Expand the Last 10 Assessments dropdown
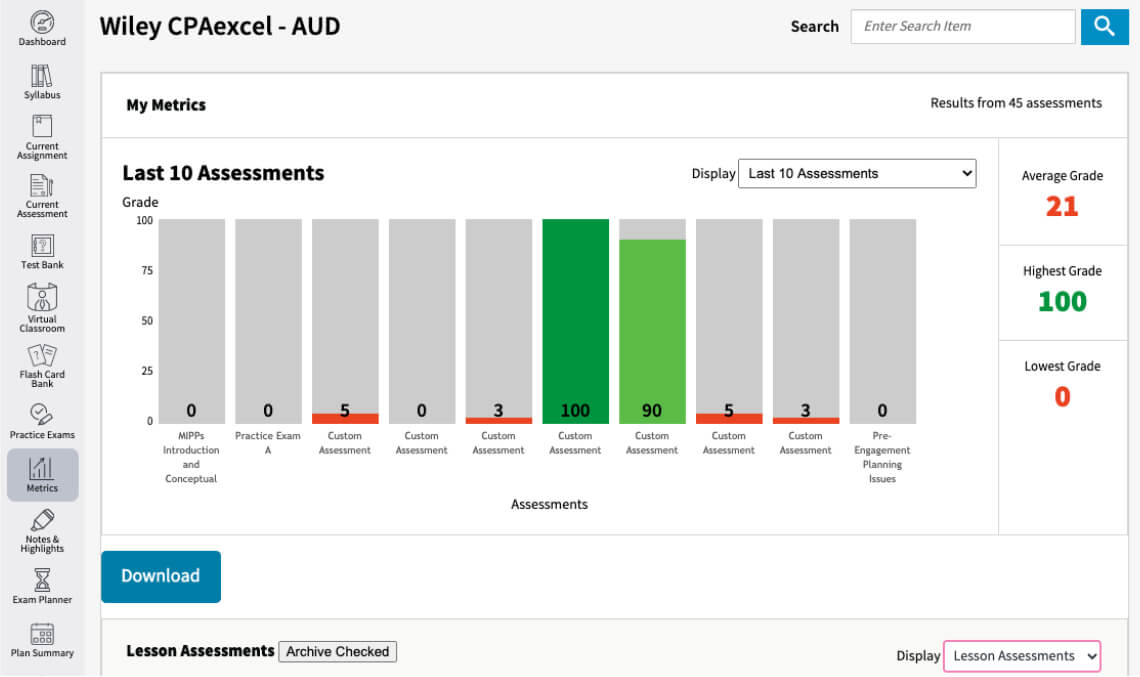This screenshot has height=677, width=1140. pyautogui.click(x=856, y=173)
